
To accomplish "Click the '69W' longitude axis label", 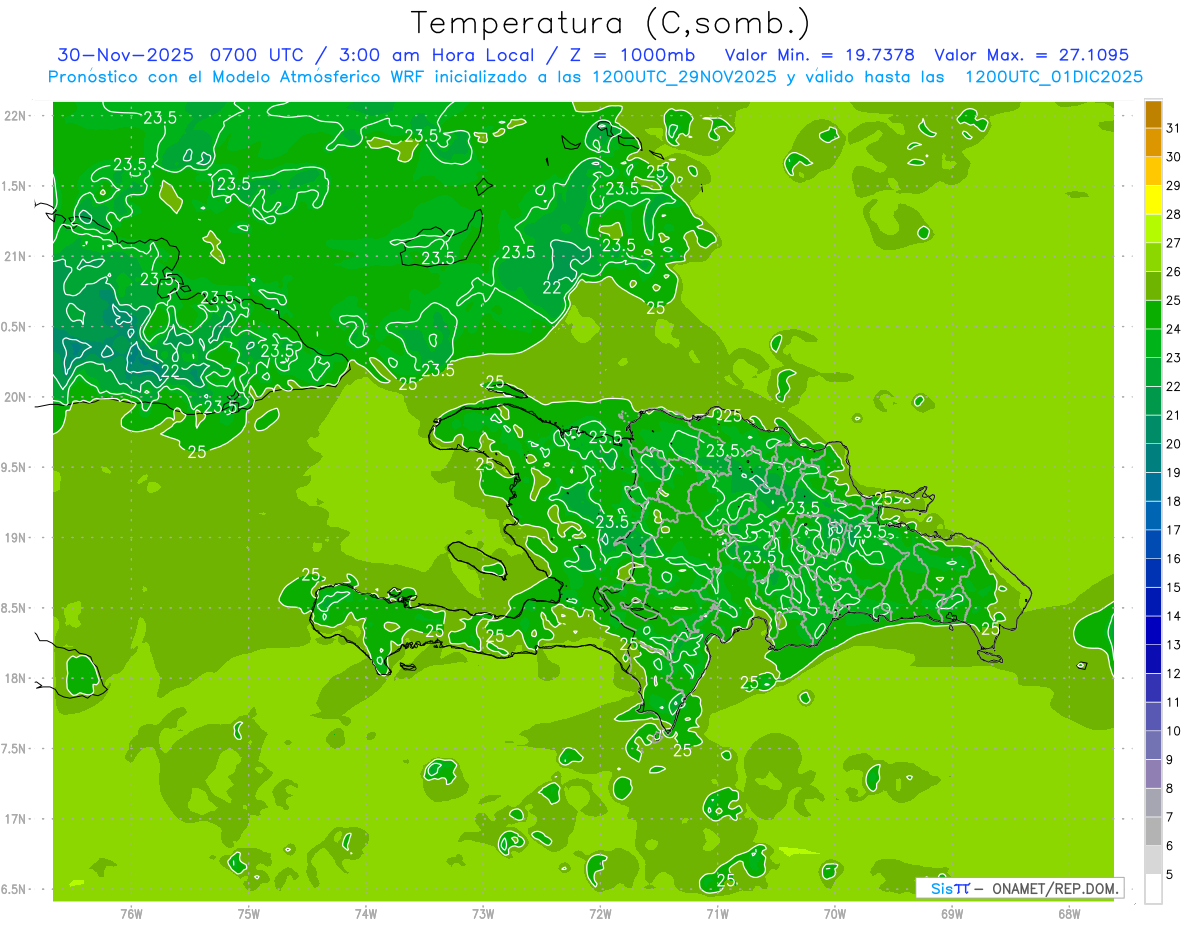I will point(952,913).
